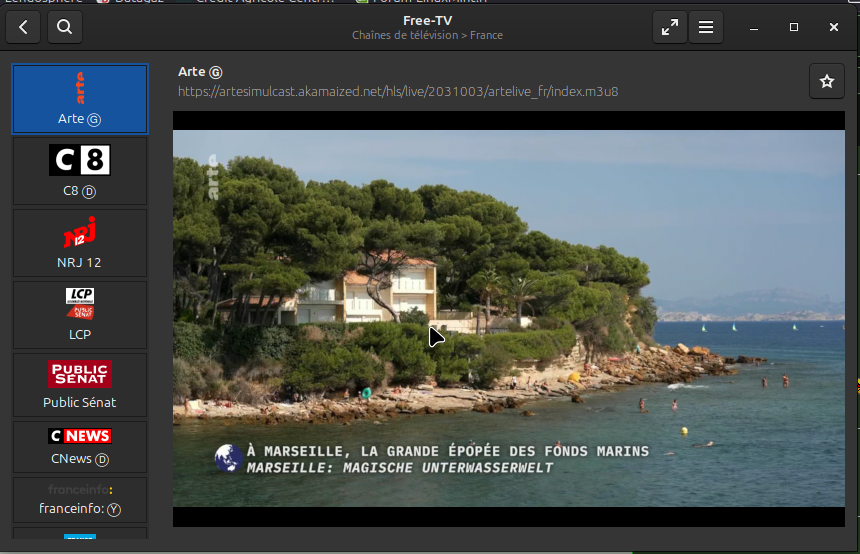
Task: Click the Arte stream URL text
Action: [398, 92]
